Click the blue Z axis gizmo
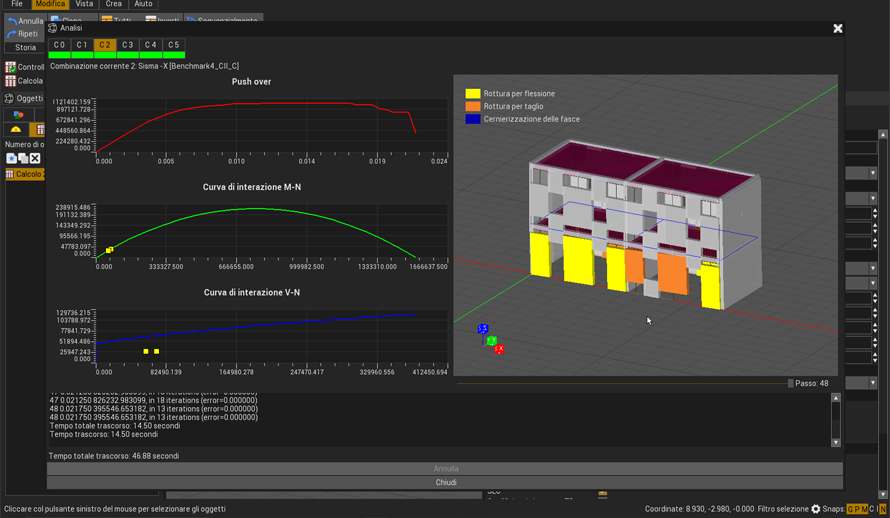 482,329
